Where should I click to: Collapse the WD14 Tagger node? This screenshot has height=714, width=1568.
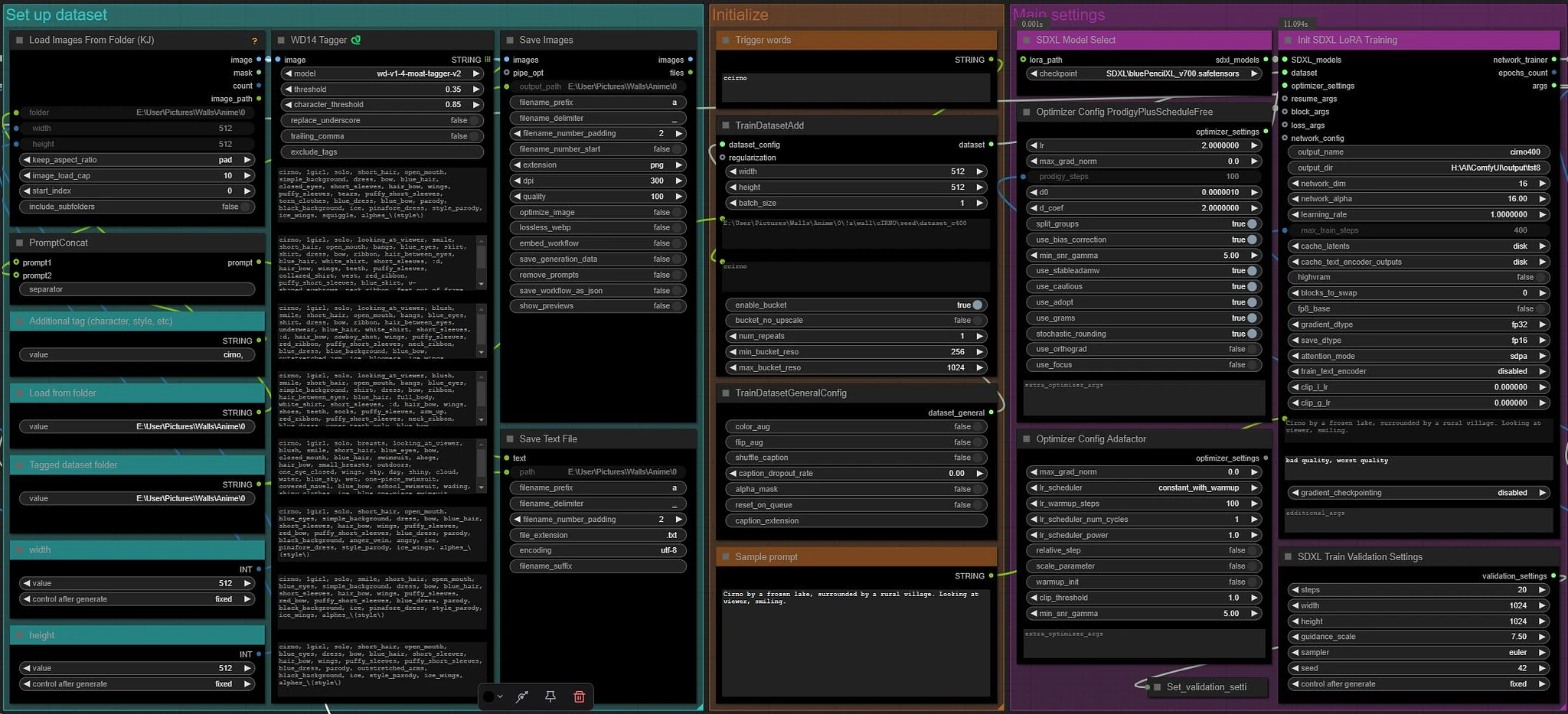(281, 40)
